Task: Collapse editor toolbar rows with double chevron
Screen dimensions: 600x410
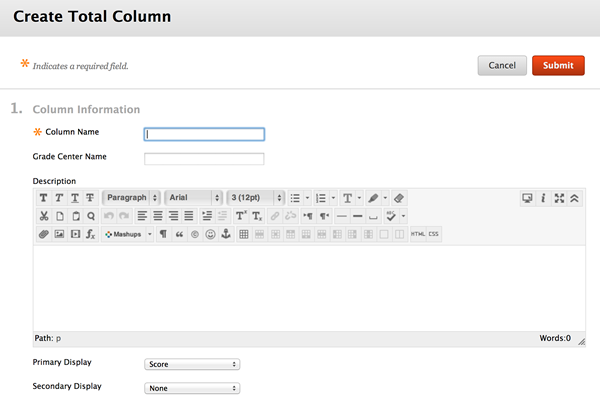Action: coord(574,198)
